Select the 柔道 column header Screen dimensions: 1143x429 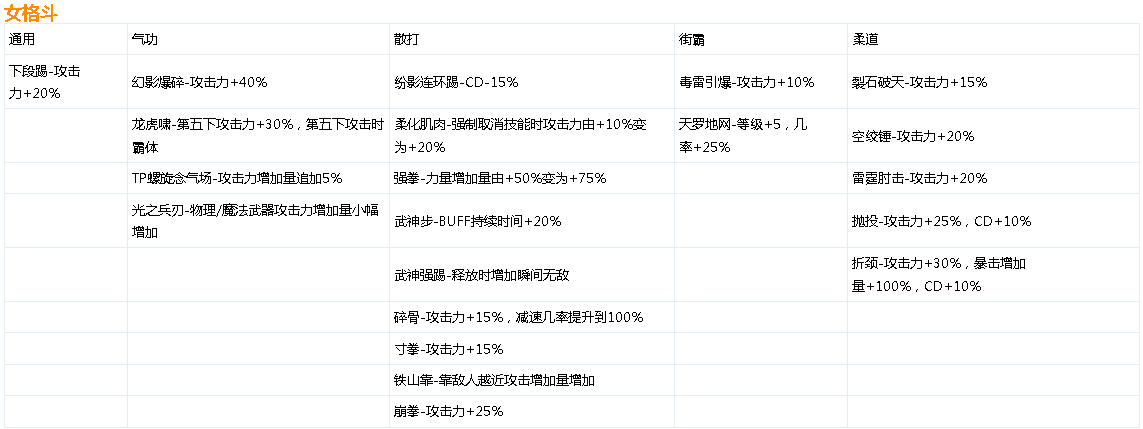994,39
